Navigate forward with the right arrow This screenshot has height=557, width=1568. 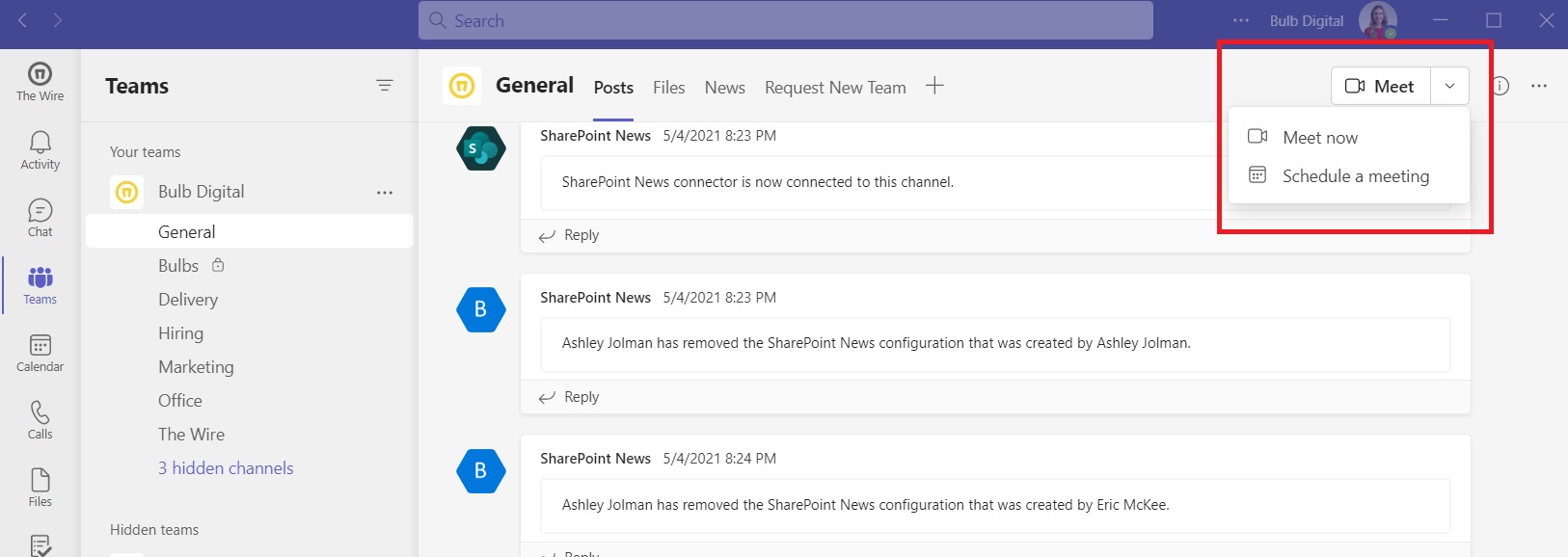pyautogui.click(x=58, y=20)
